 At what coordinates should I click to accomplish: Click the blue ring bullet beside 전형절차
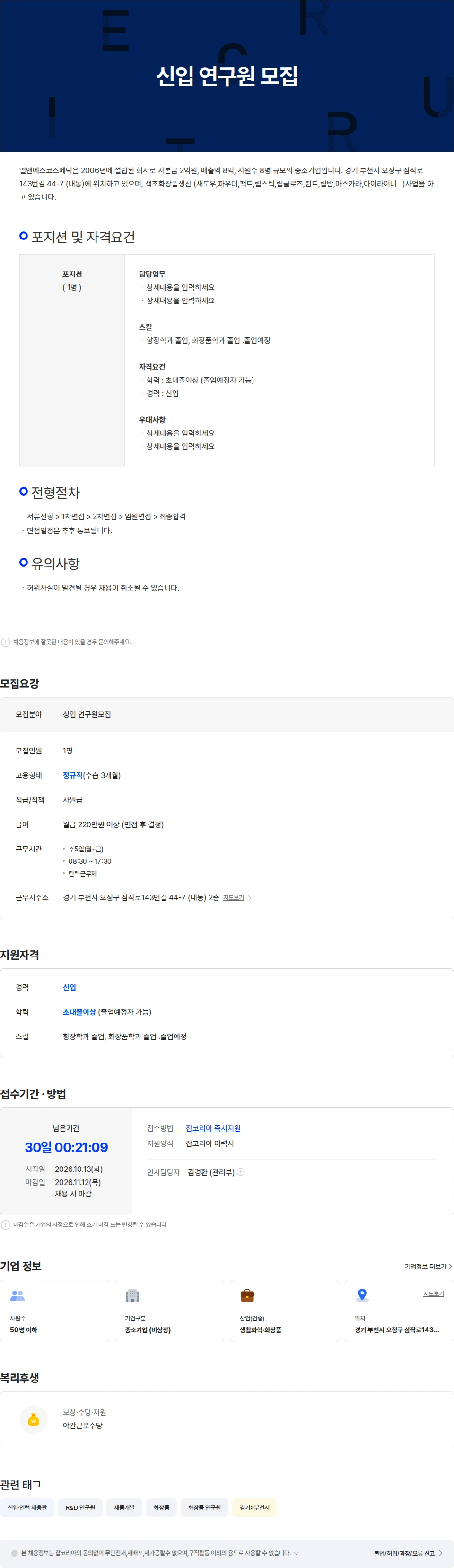(24, 491)
